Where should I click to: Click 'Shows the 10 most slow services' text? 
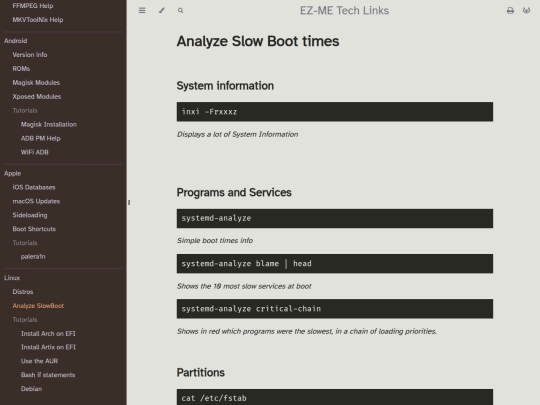click(x=244, y=286)
